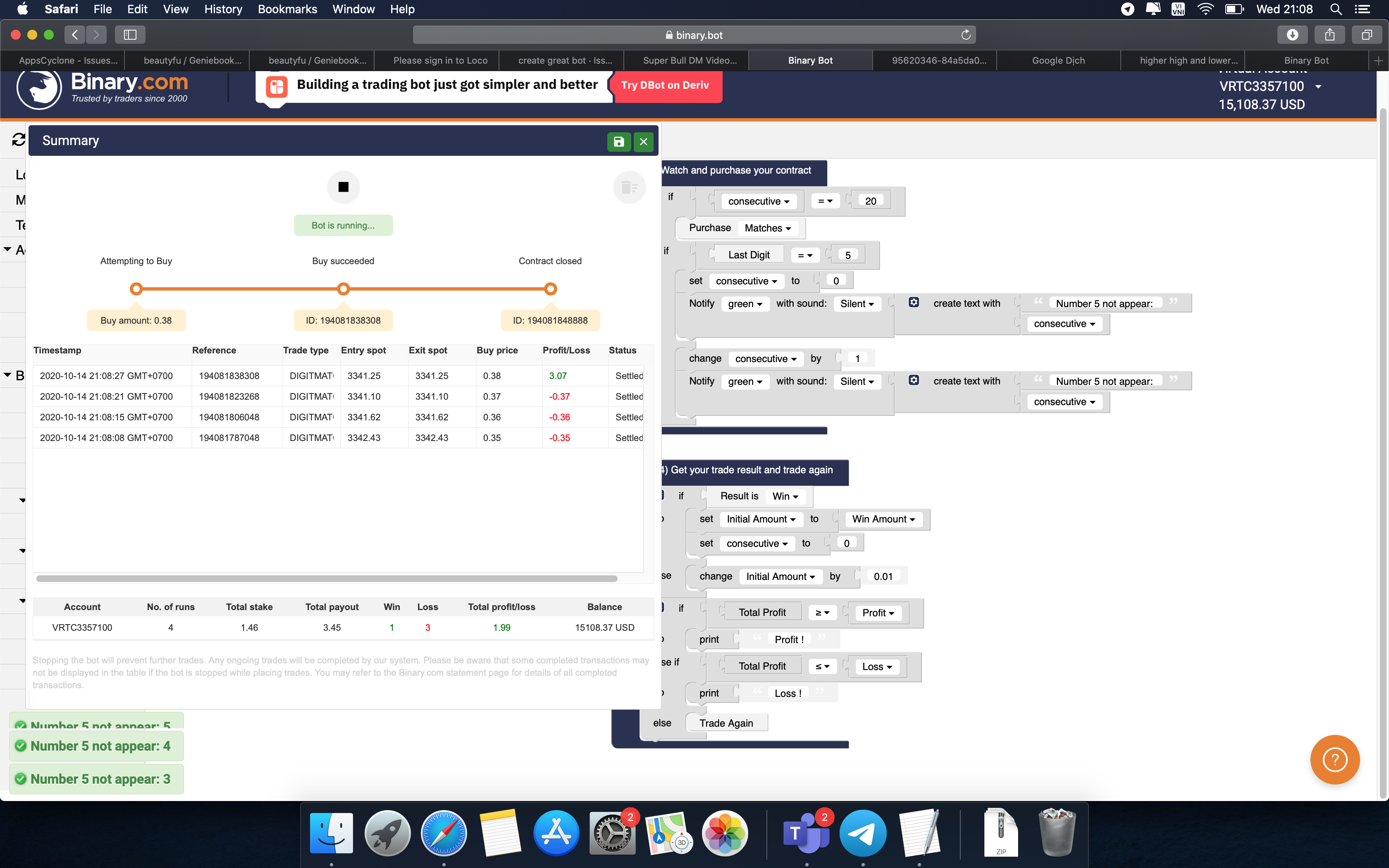
Task: Open the 'Result is Win' dropdown
Action: point(786,496)
